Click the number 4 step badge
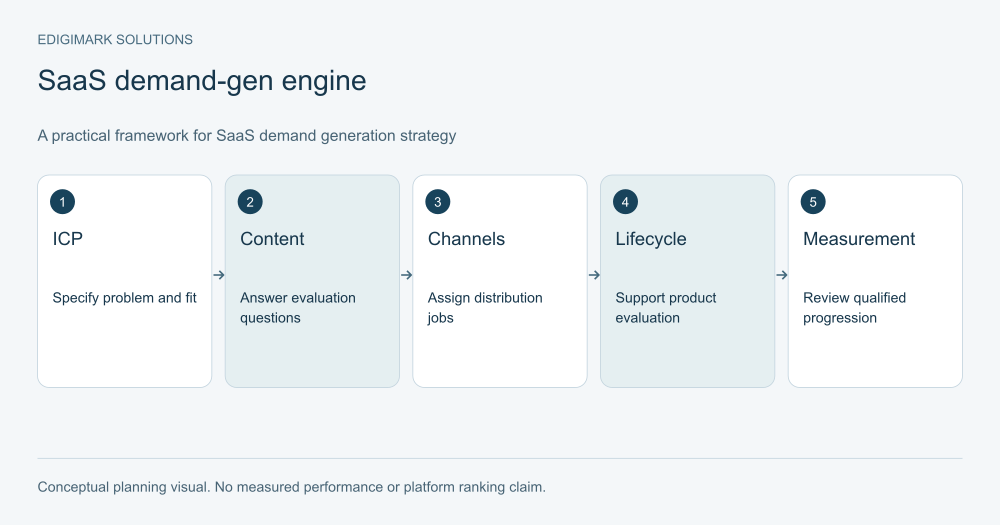Image resolution: width=1000 pixels, height=525 pixels. click(x=625, y=202)
